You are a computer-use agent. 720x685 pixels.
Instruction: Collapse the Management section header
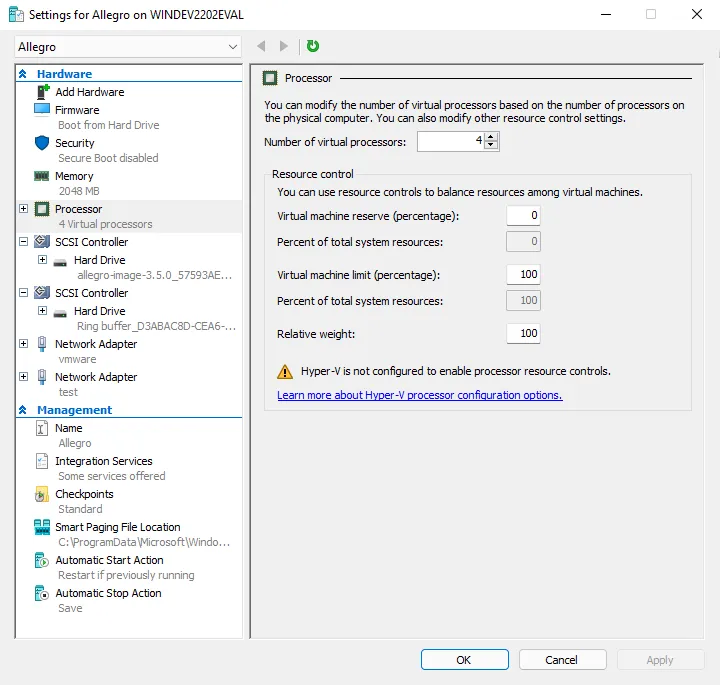[23, 410]
